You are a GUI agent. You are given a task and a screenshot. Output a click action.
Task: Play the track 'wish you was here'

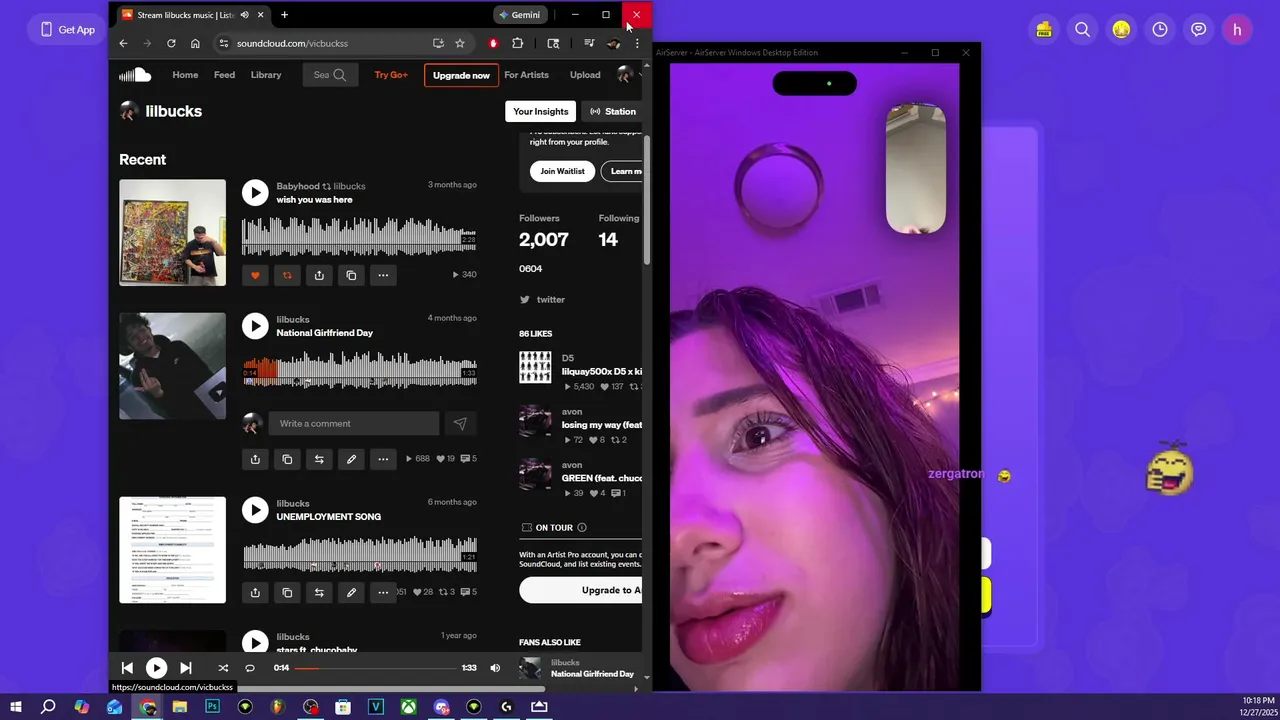click(255, 193)
